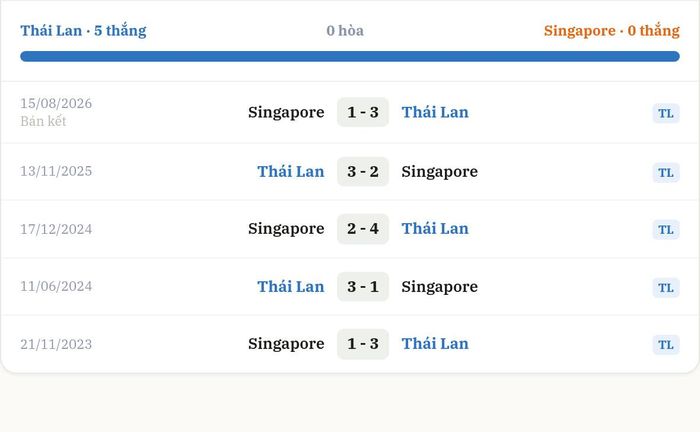700x432 pixels.
Task: Click the TL badge for the 21/11/2023 match
Action: tap(666, 345)
